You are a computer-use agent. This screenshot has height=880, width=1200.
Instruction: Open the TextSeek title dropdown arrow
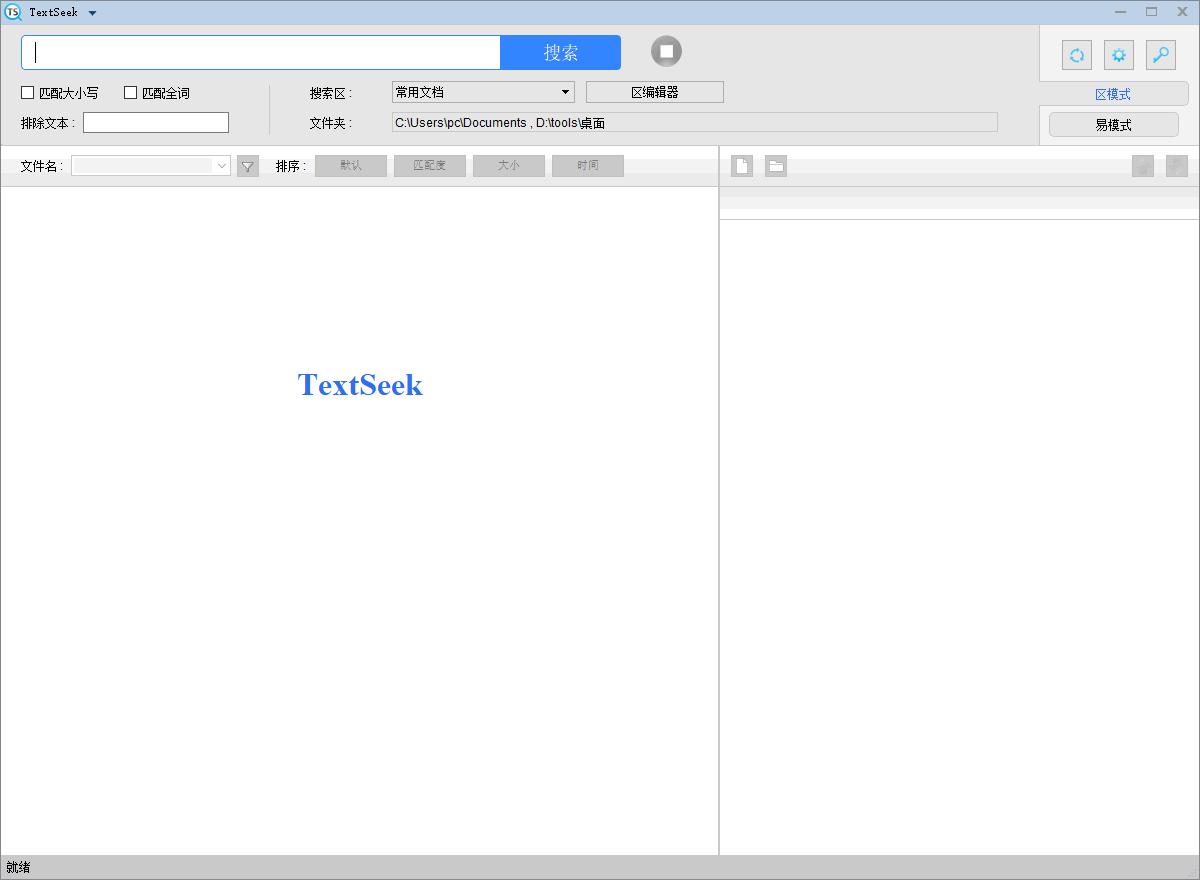coord(92,13)
